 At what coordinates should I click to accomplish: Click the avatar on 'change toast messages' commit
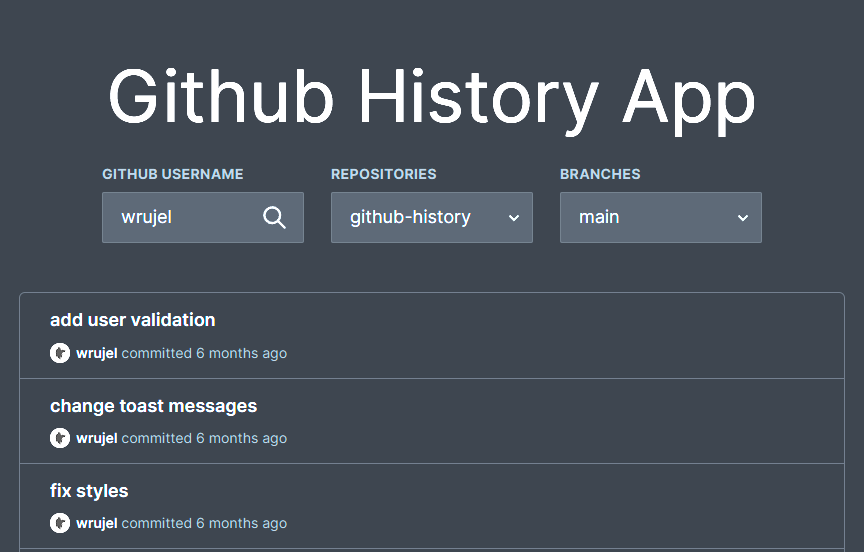coord(60,438)
